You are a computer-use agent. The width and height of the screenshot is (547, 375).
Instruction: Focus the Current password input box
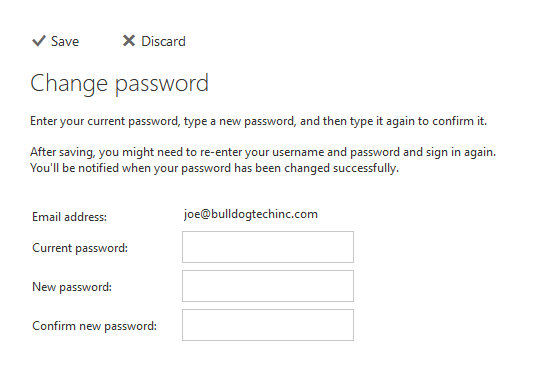click(268, 247)
